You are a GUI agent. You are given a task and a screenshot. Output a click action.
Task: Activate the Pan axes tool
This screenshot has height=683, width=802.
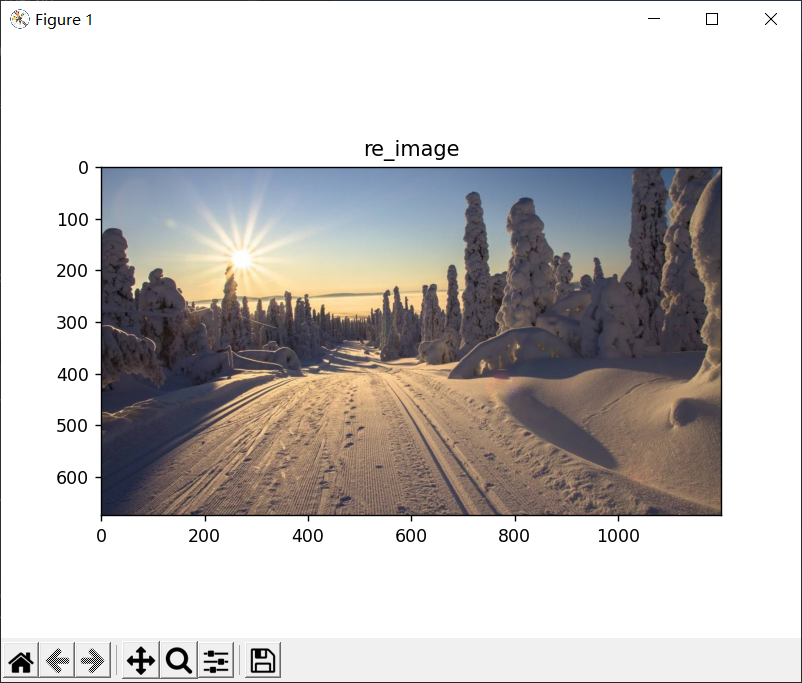coord(141,660)
